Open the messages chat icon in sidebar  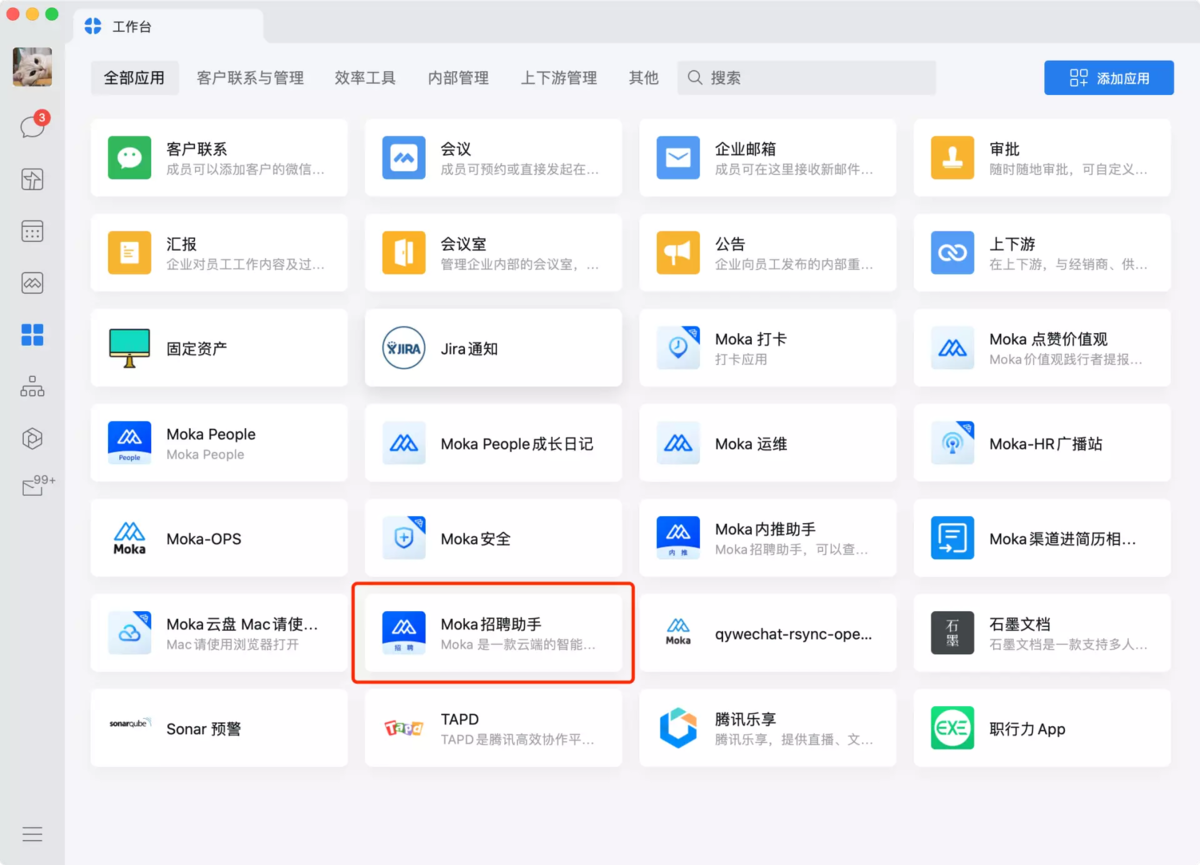[x=32, y=127]
